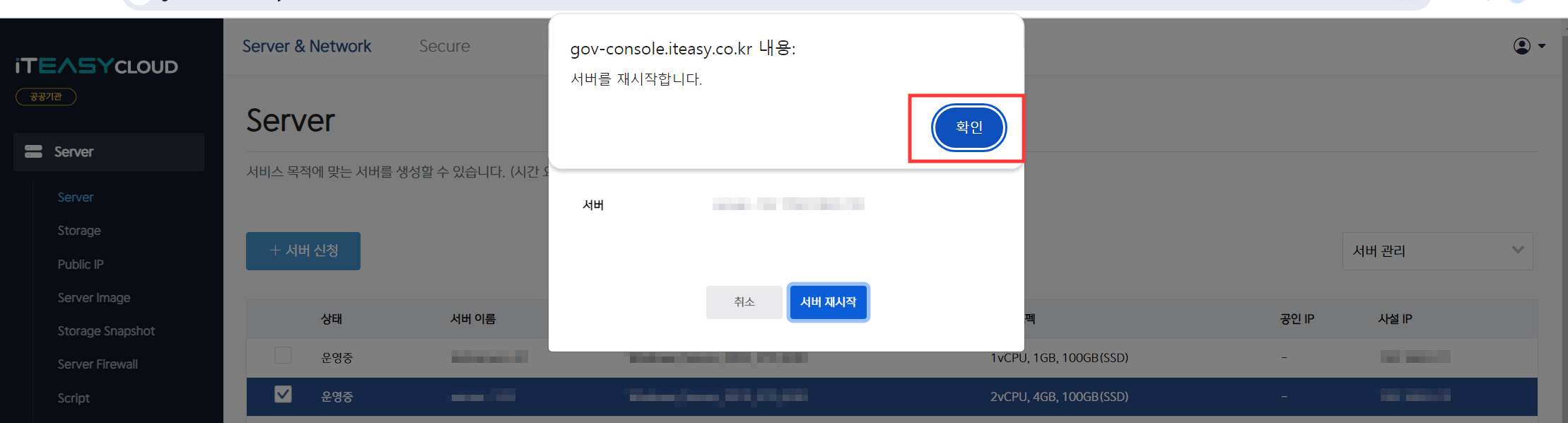This screenshot has width=1568, height=423.
Task: Switch to the Server & Network tab
Action: 307,46
